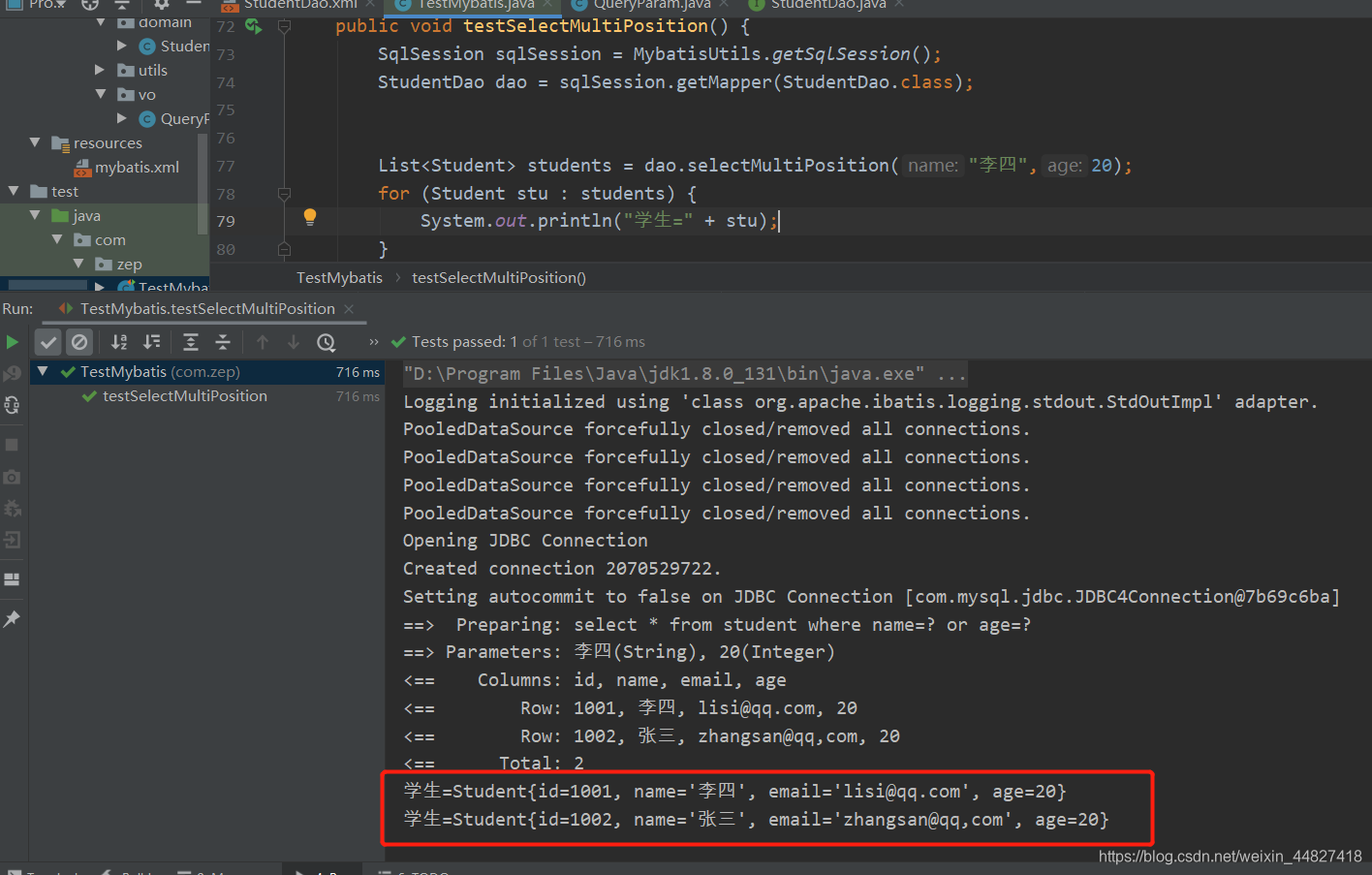
Task: Select the utils folder icon
Action: click(126, 70)
